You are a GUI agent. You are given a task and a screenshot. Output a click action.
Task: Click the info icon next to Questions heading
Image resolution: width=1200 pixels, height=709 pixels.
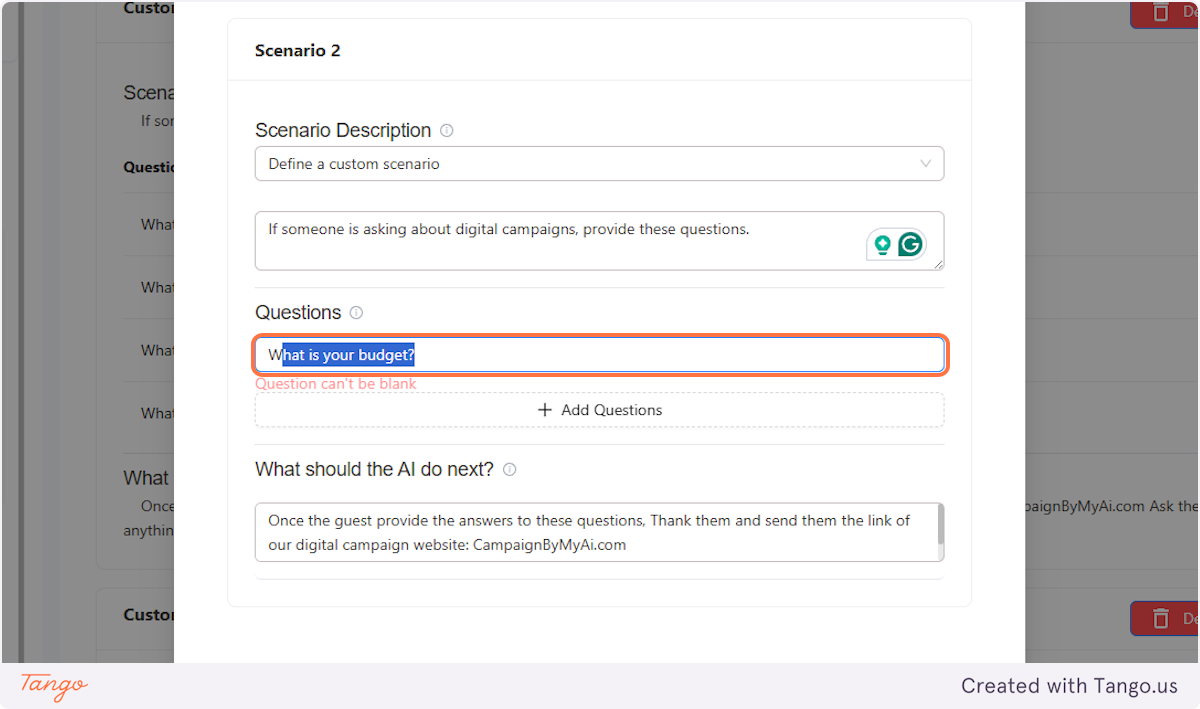[x=356, y=312]
